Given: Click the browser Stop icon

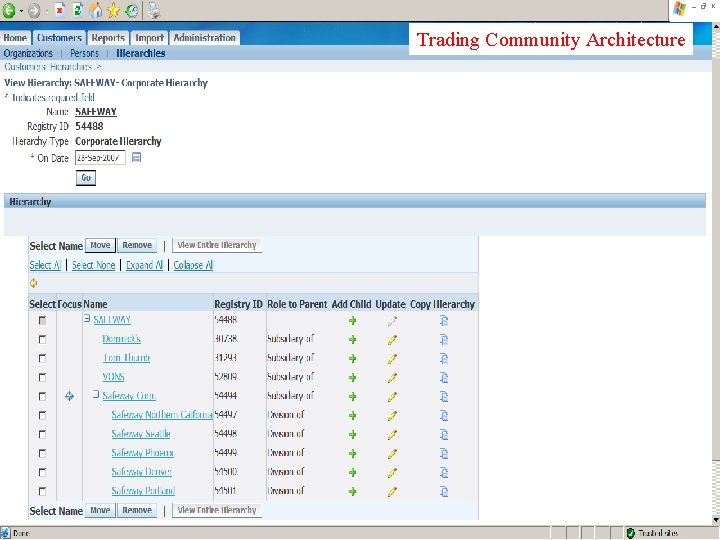Looking at the screenshot, I should [60, 10].
